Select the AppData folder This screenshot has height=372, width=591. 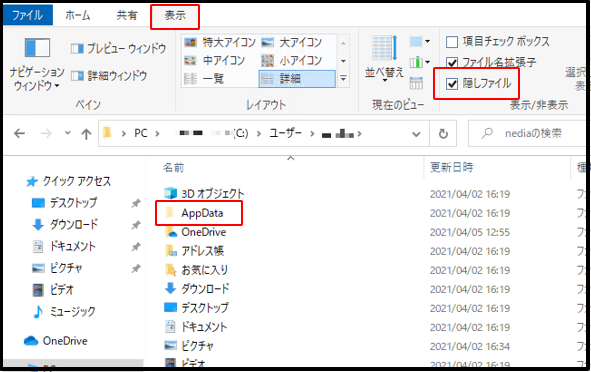pyautogui.click(x=194, y=213)
